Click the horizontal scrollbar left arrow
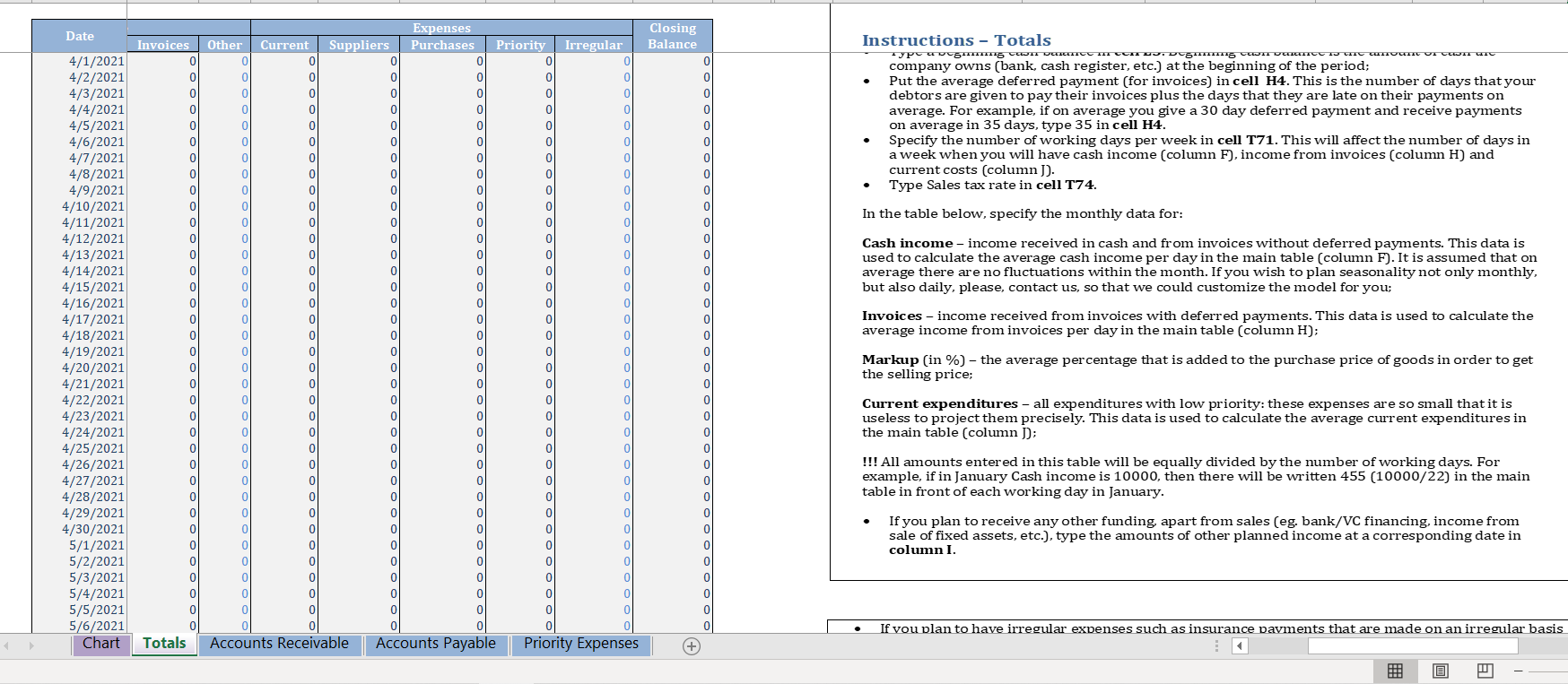 tap(1240, 645)
